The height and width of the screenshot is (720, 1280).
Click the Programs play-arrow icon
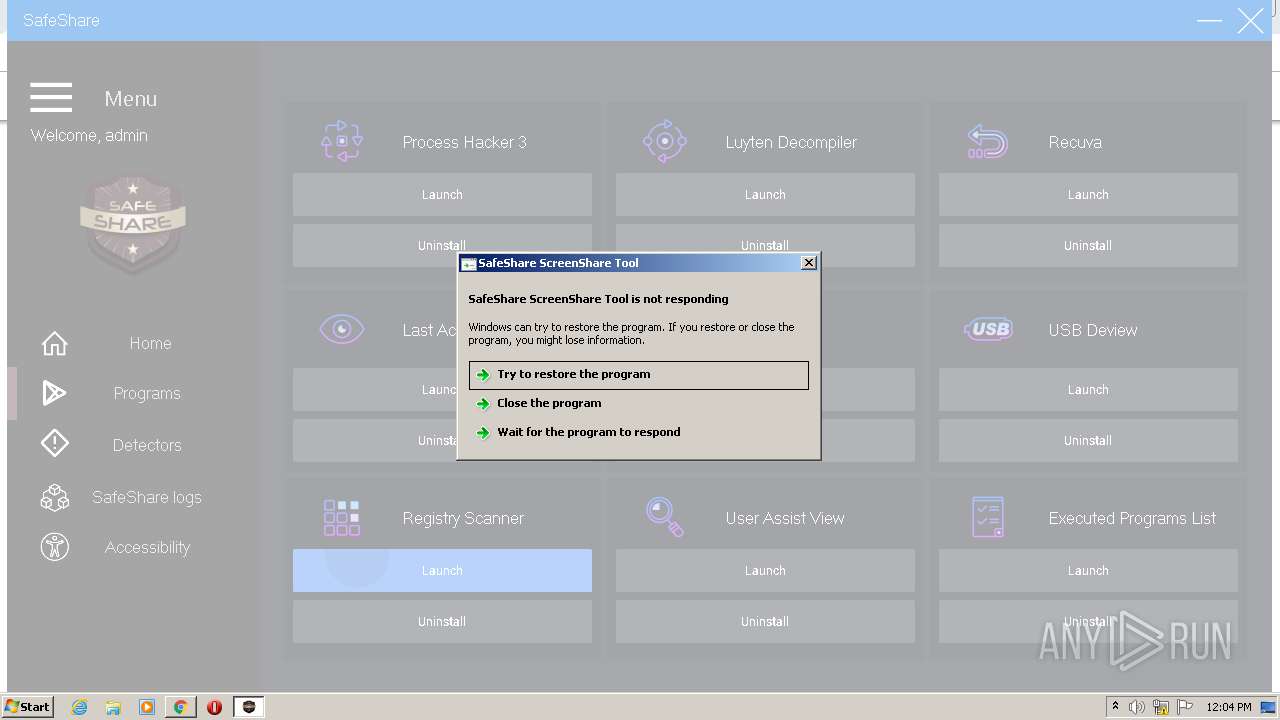click(54, 393)
